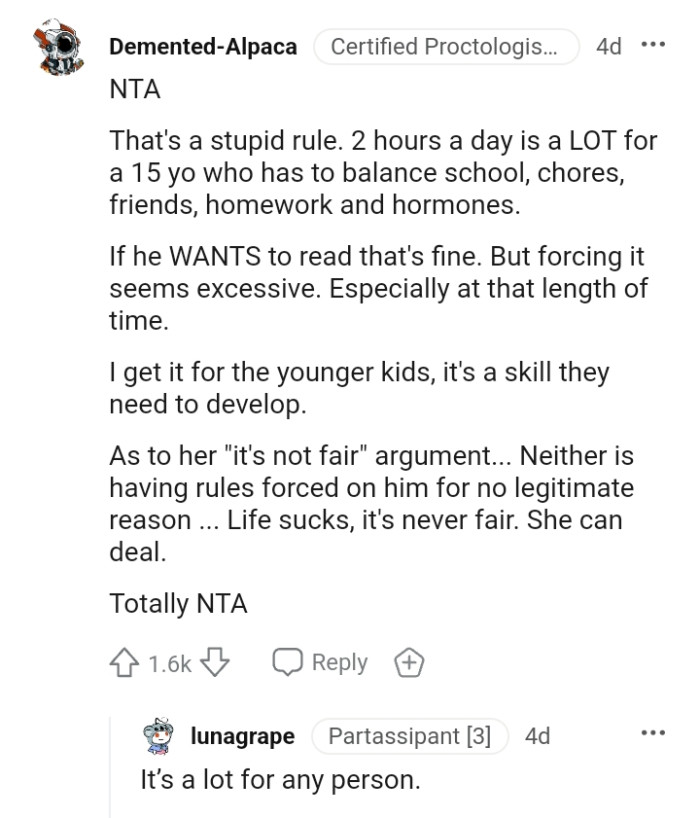Click the paragraph starting "That's a stupid rule"

tap(383, 173)
